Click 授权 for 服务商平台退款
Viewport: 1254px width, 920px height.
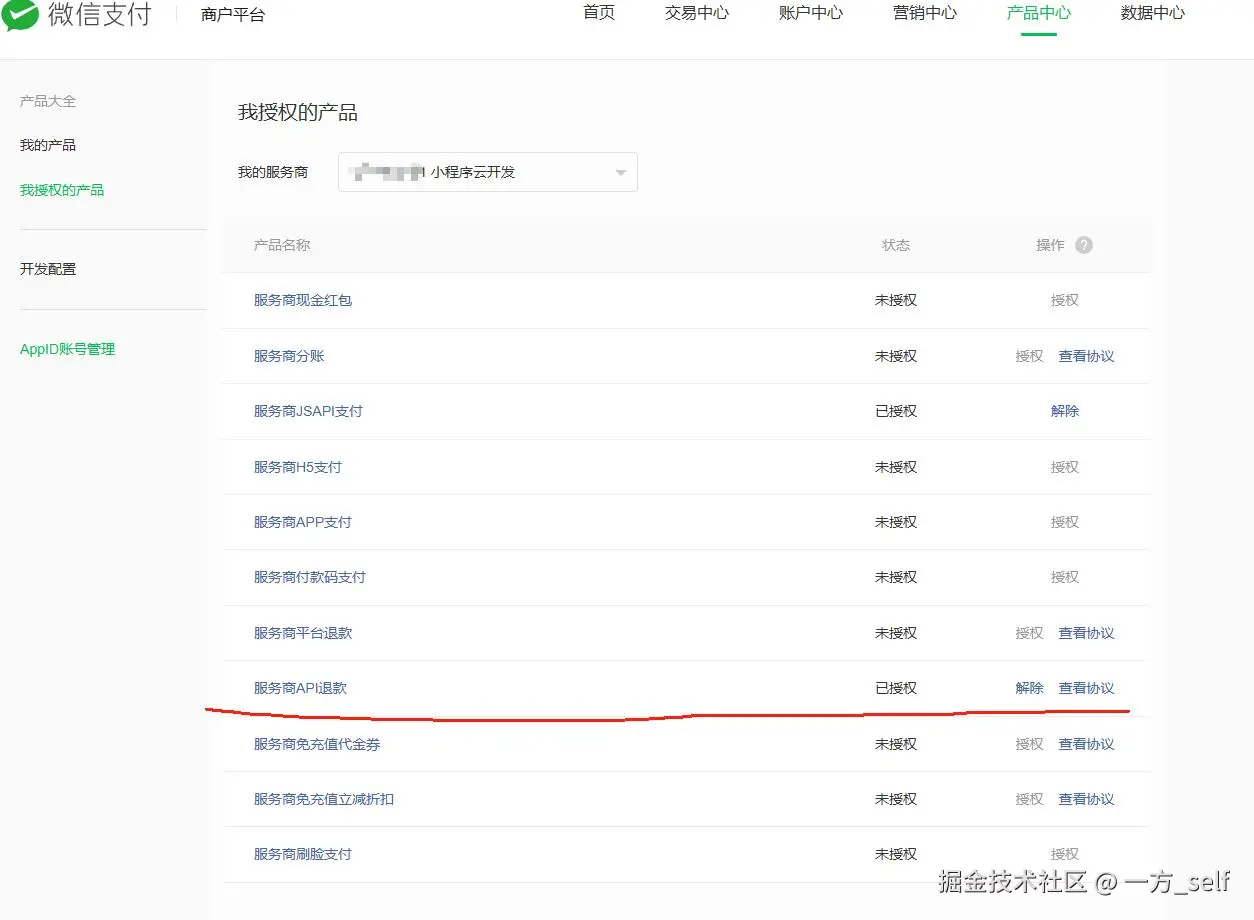[1030, 633]
